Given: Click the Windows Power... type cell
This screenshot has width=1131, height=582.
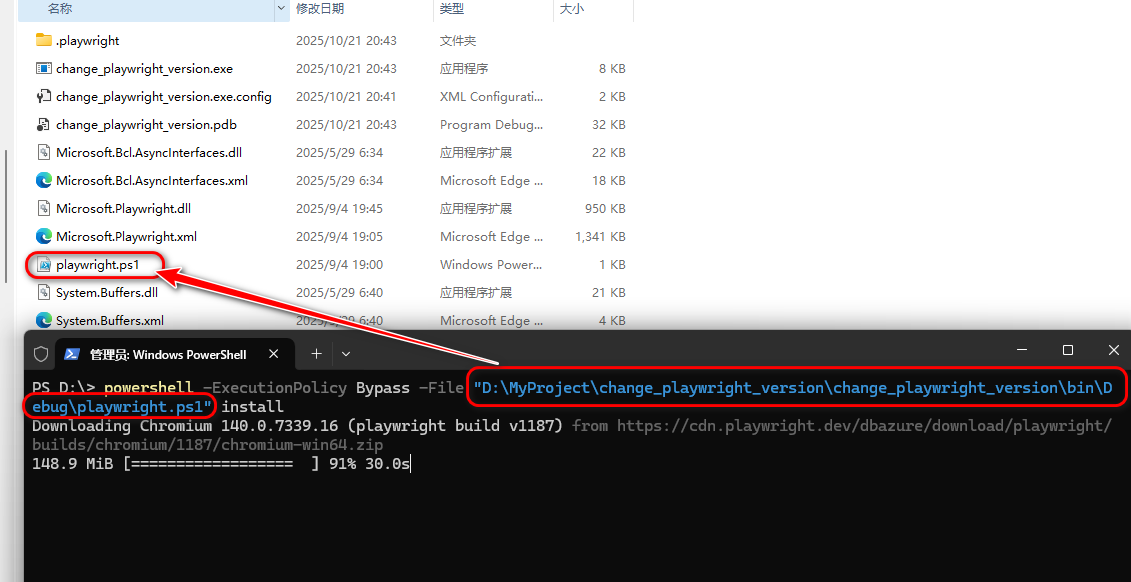Looking at the screenshot, I should (491, 265).
